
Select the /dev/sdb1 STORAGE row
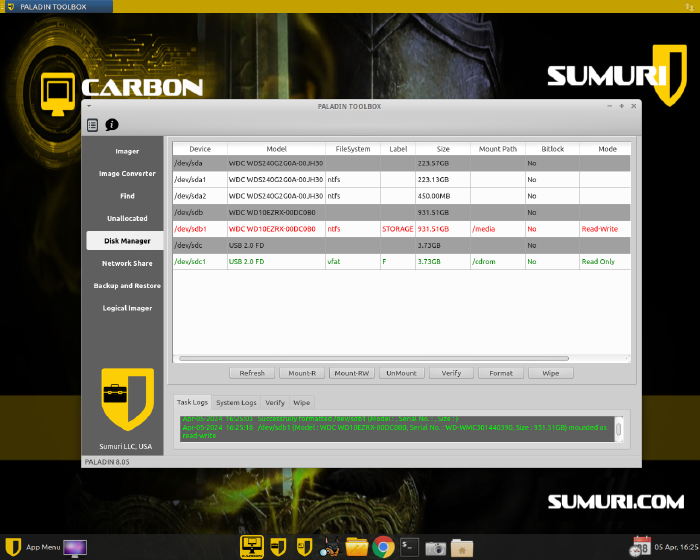click(x=400, y=228)
